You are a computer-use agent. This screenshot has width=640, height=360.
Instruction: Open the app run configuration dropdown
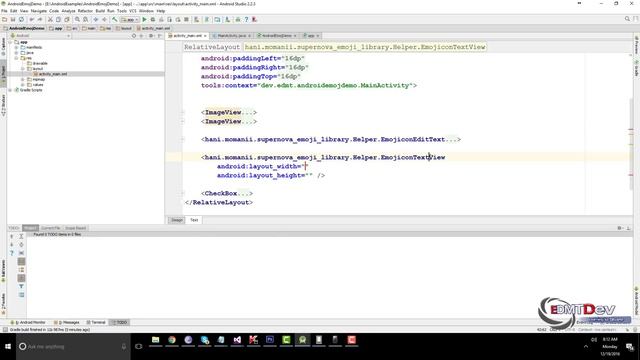(x=129, y=20)
